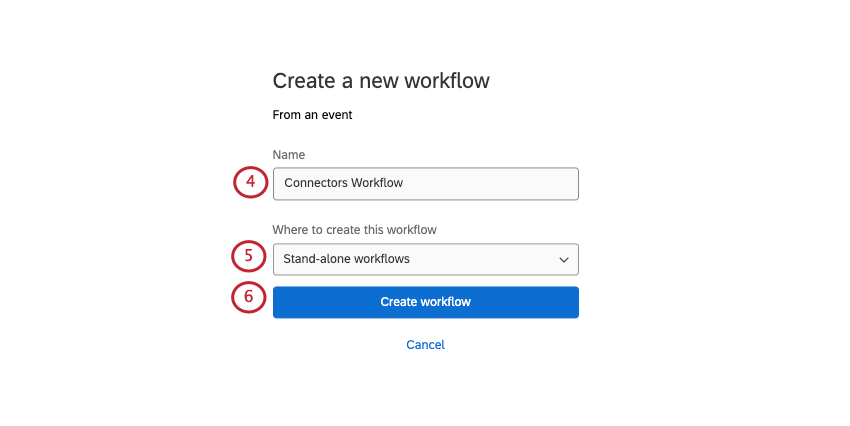This screenshot has height=426, width=850.
Task: Select the 'Stand-alone workflows' combo box text
Action: (x=346, y=260)
